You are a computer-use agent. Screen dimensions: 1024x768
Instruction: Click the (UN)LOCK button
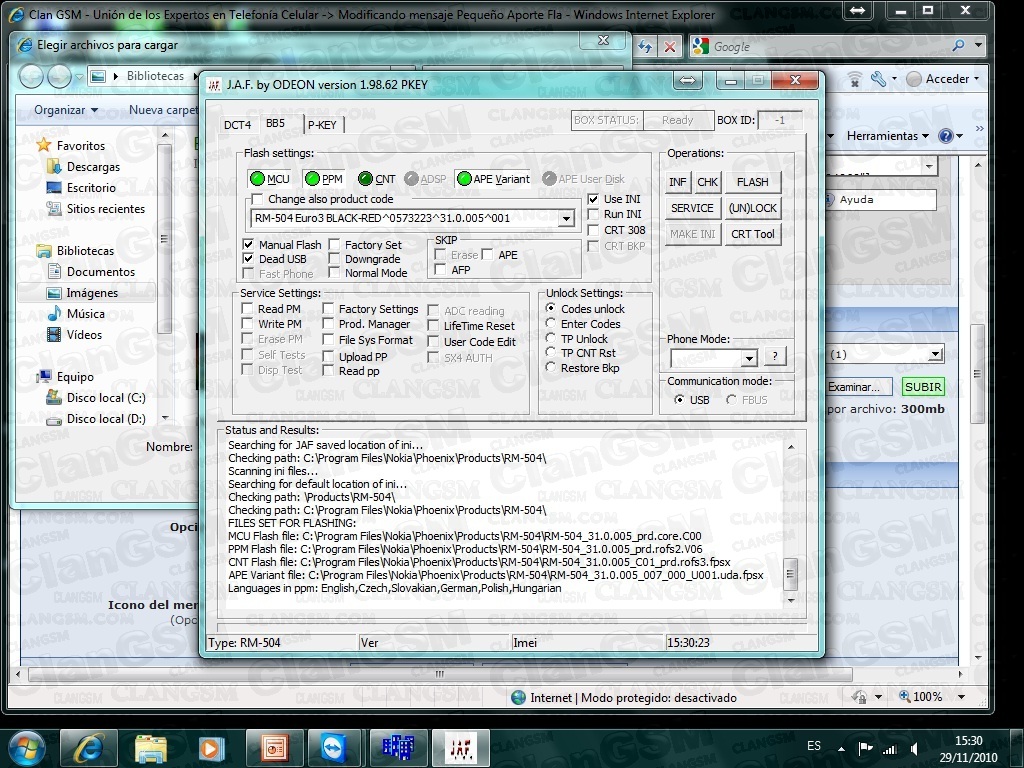753,208
